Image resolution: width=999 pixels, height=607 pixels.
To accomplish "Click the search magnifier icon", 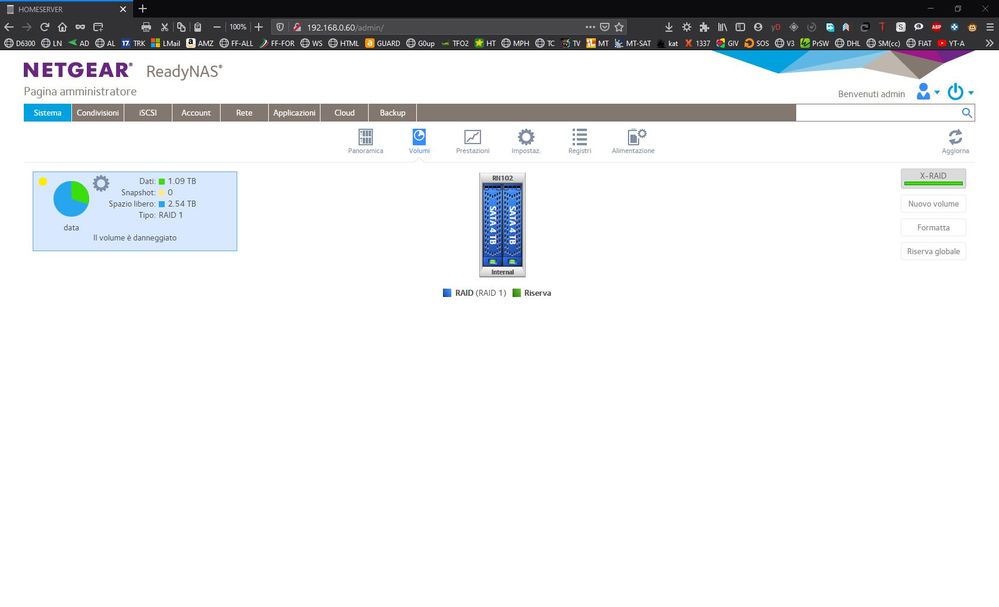I will 967,113.
